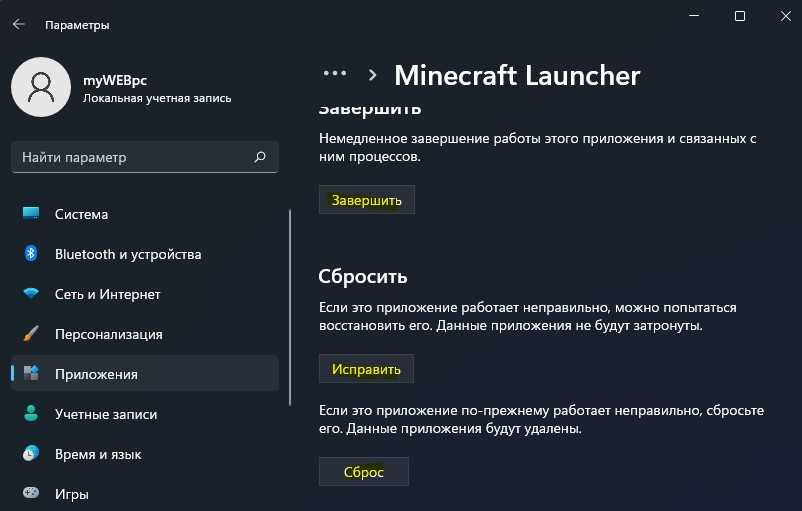Focus the Найти параметр search field
The height and width of the screenshot is (511, 802).
click(x=130, y=157)
